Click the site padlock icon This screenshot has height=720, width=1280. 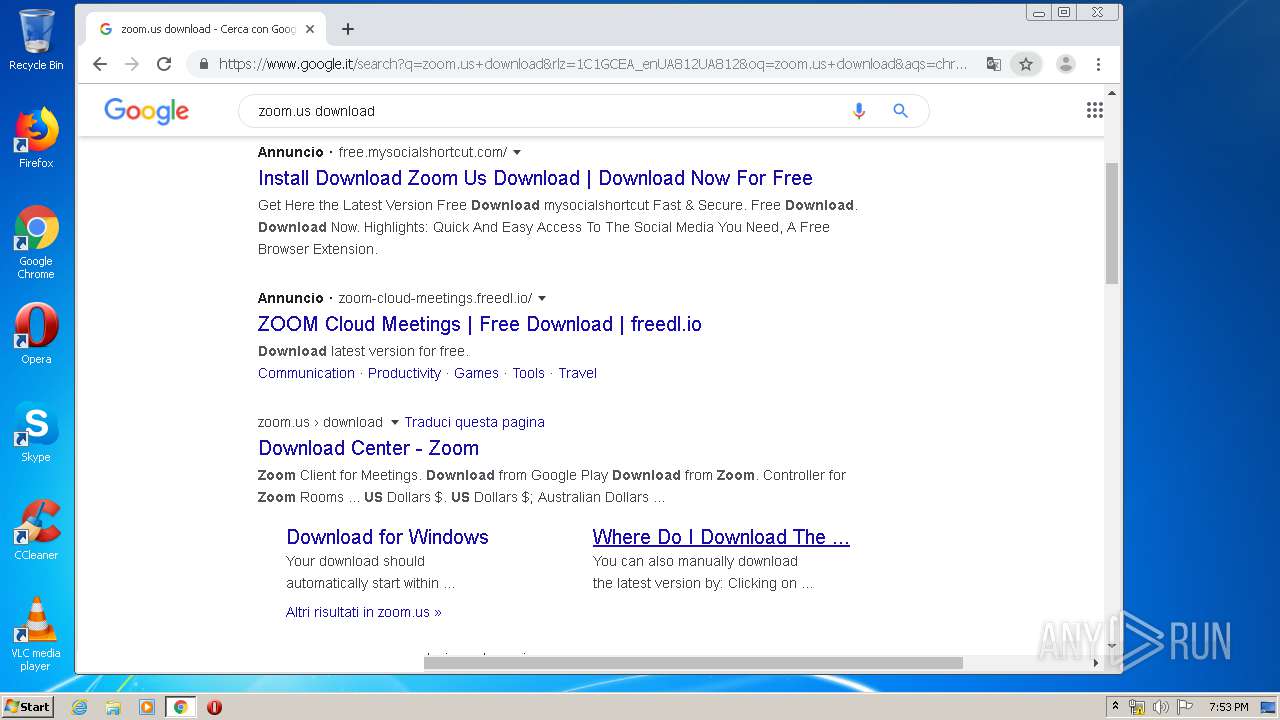[x=204, y=64]
